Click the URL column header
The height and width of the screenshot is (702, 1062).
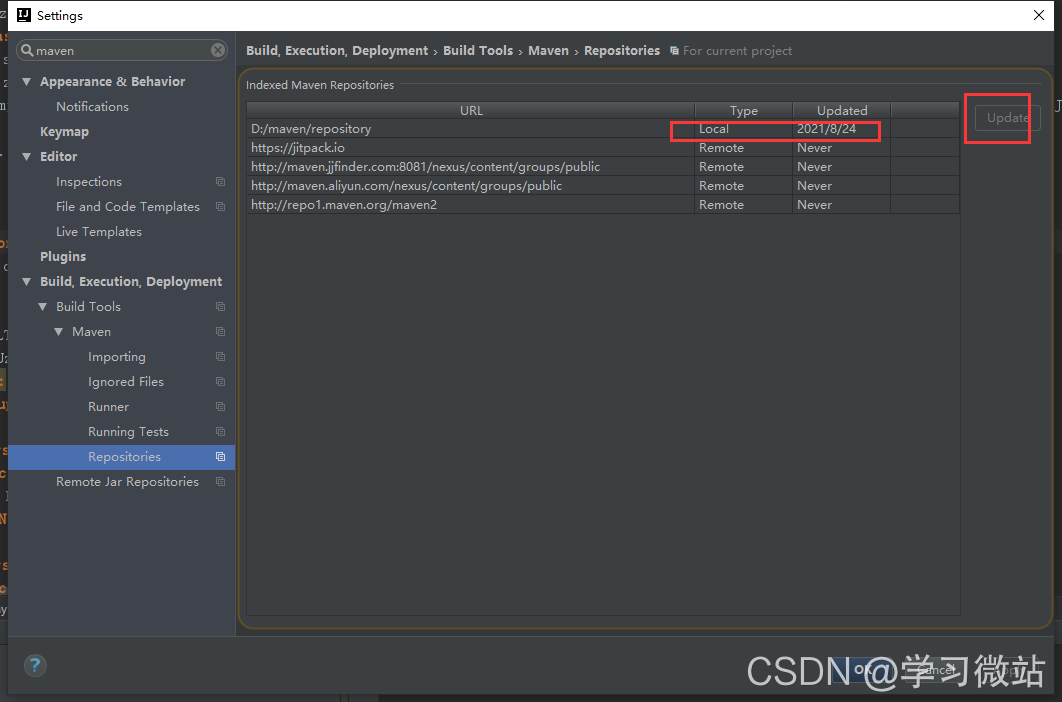pyautogui.click(x=471, y=110)
